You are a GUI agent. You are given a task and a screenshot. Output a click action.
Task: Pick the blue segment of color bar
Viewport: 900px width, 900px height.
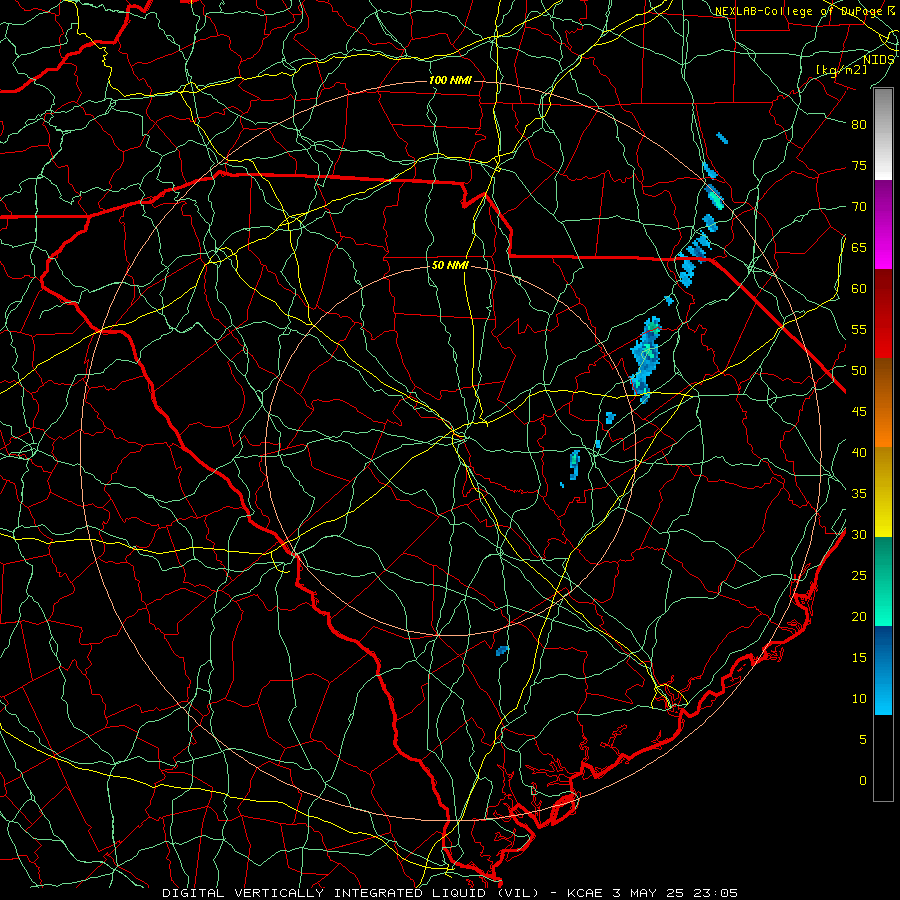tap(883, 670)
